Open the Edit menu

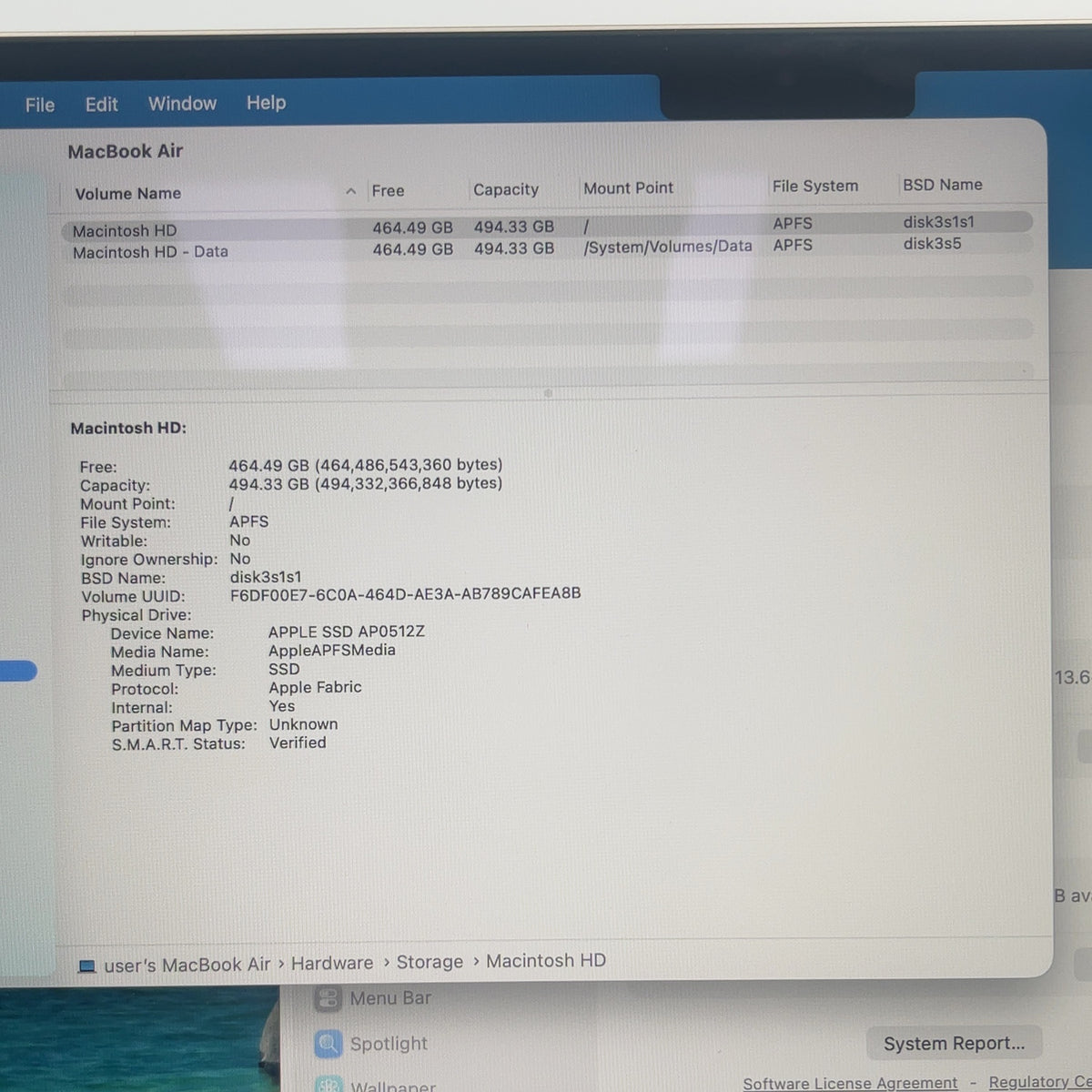(101, 104)
